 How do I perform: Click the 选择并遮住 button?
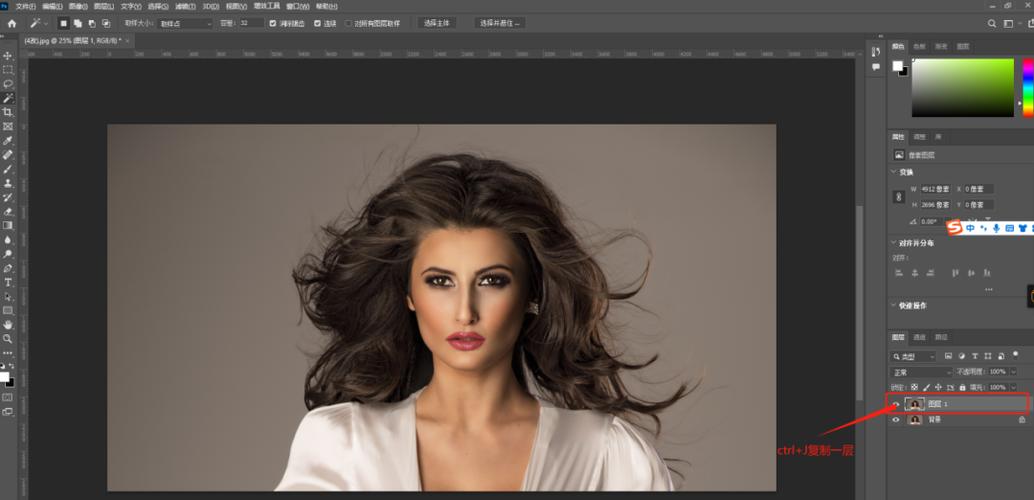pos(499,23)
